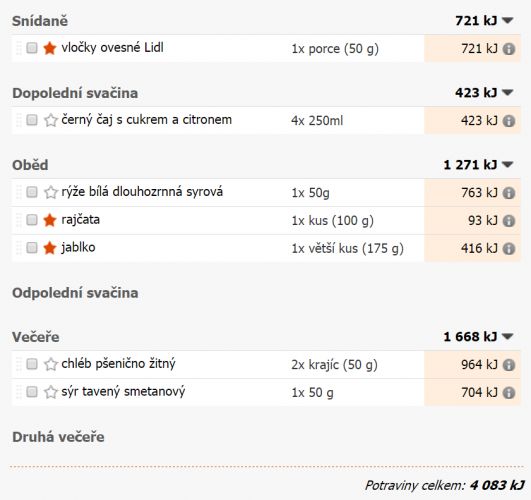Screen dimensions: 531x500
Task: Open the jablko food entry
Action: tap(78, 248)
